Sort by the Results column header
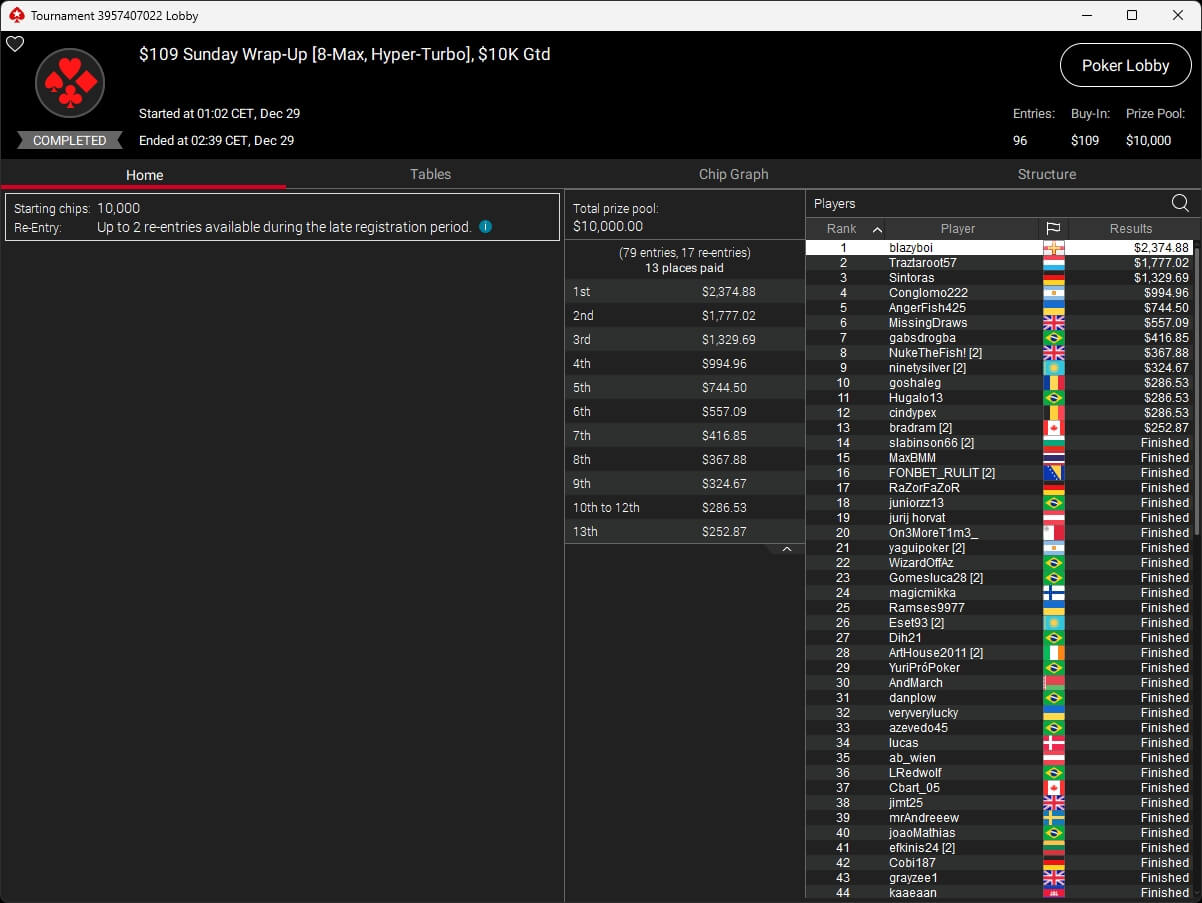1202x903 pixels. pyautogui.click(x=1130, y=228)
